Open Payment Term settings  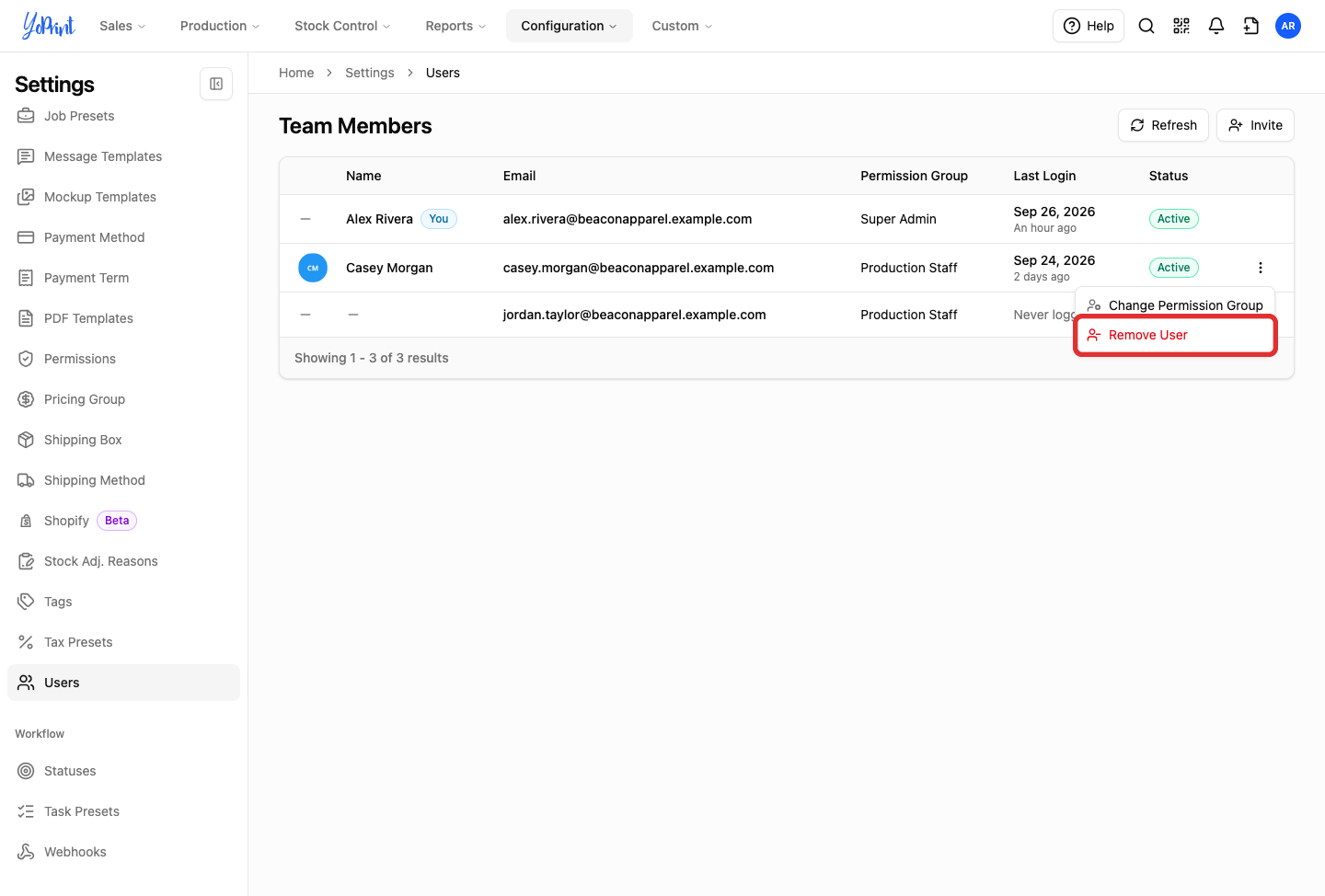tap(123, 278)
